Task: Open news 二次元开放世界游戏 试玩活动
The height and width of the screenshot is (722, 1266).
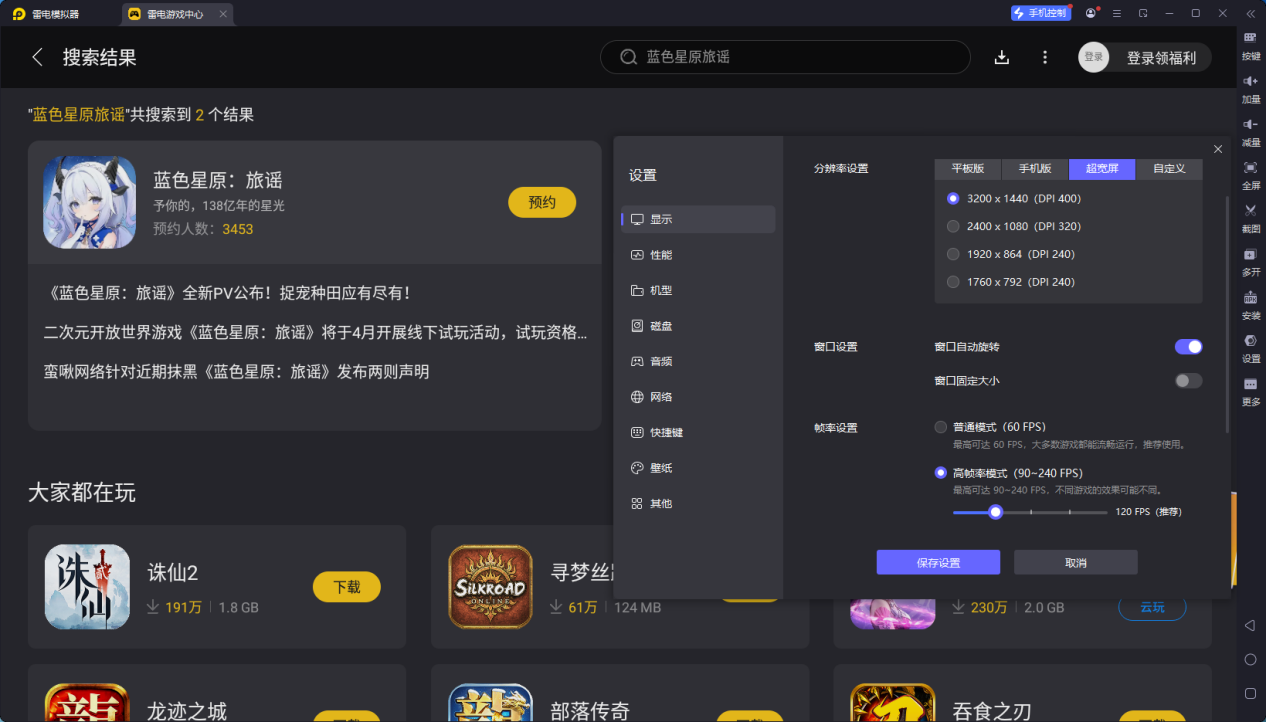Action: tap(316, 332)
